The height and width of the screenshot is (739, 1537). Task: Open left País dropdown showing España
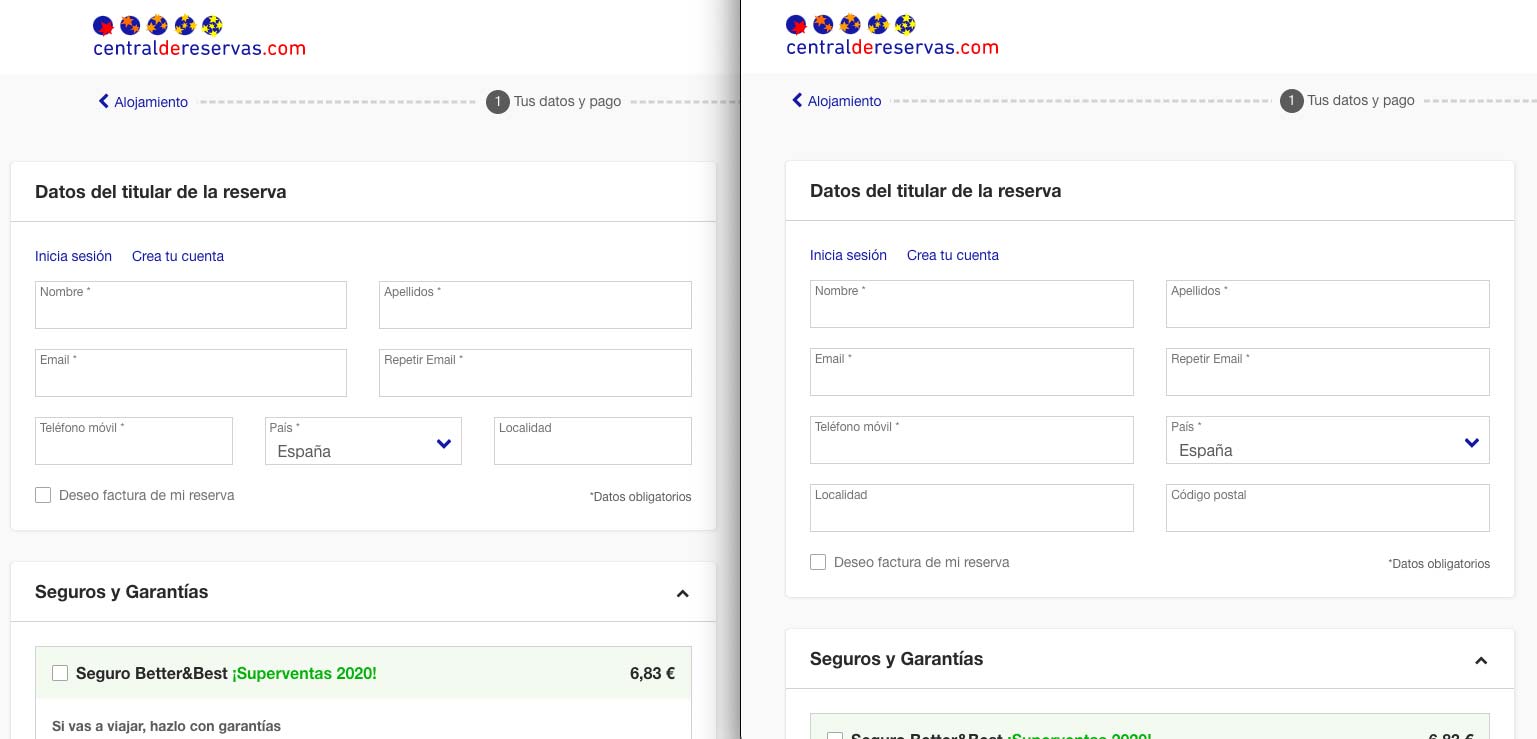pyautogui.click(x=363, y=441)
